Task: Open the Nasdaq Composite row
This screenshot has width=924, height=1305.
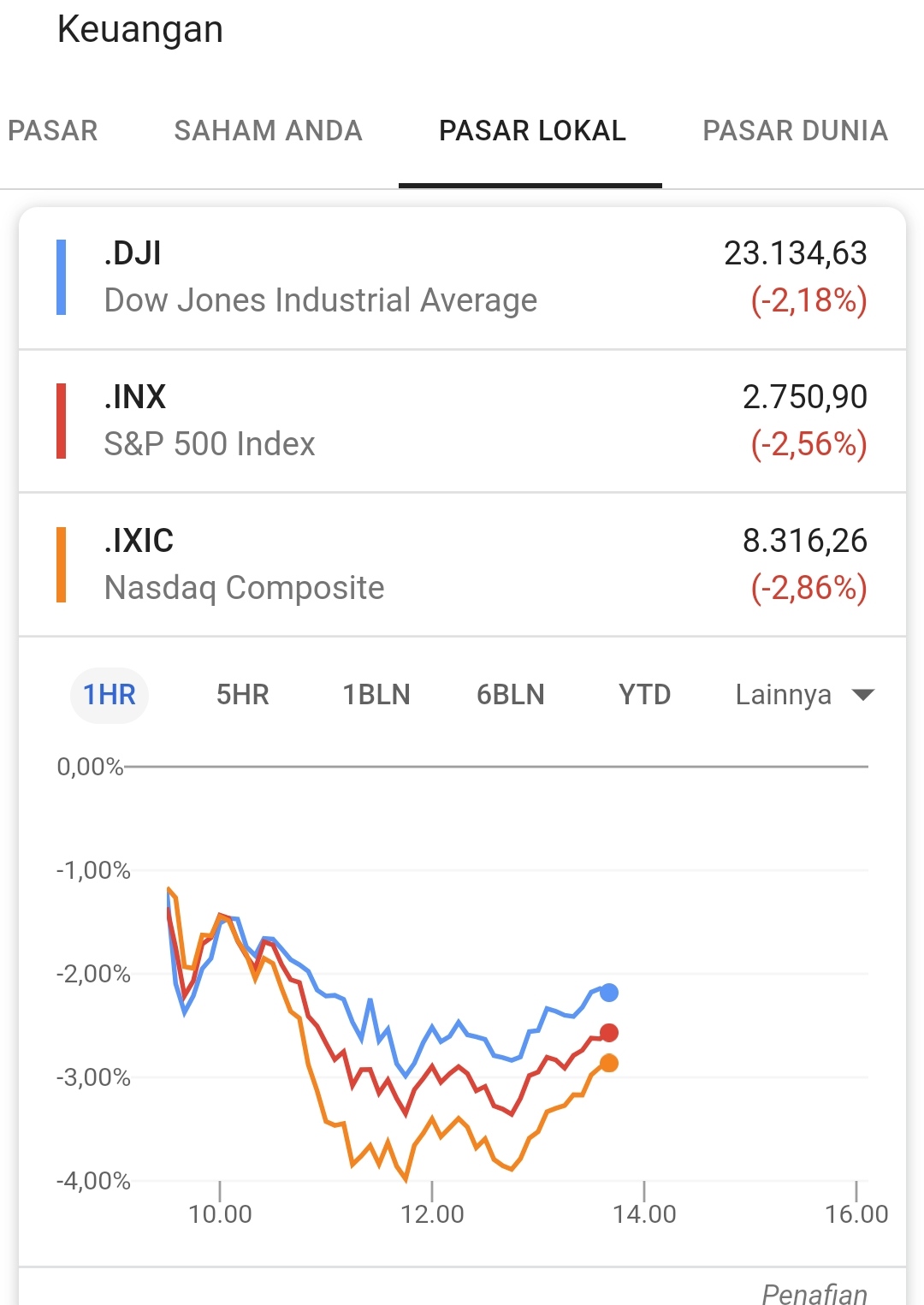Action: [x=462, y=565]
